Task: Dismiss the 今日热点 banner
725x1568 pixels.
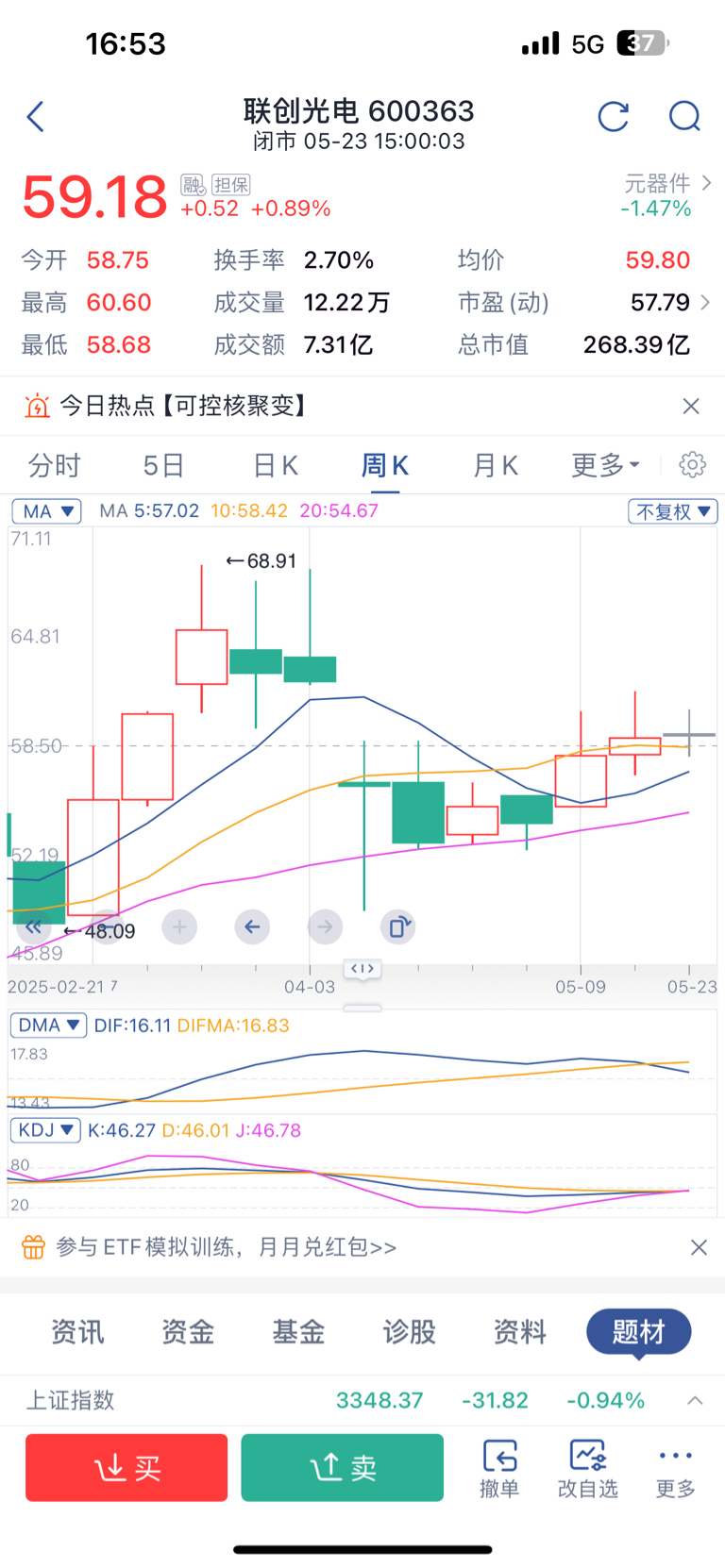Action: pyautogui.click(x=691, y=406)
